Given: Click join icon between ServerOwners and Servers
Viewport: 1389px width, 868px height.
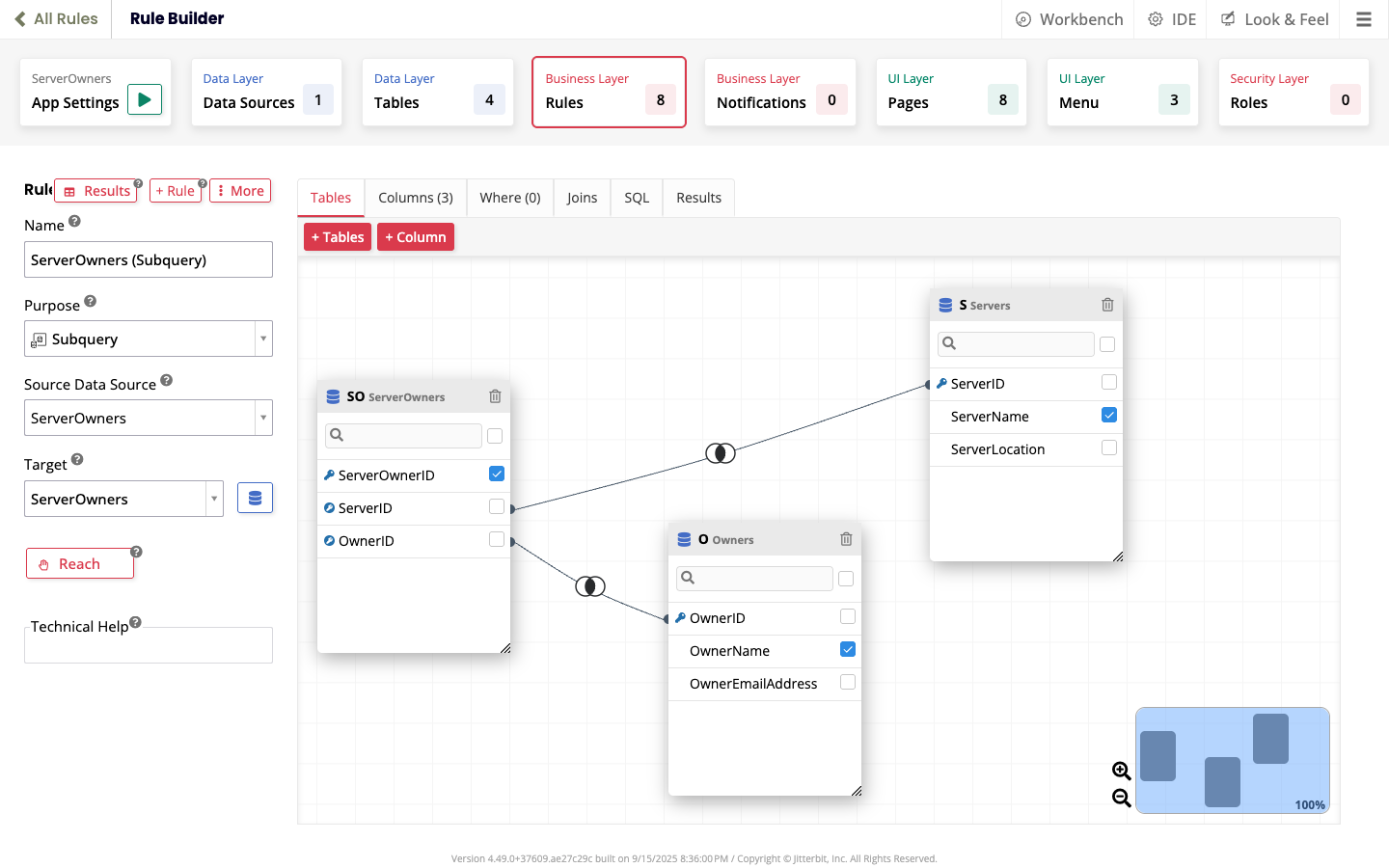Looking at the screenshot, I should coord(721,453).
